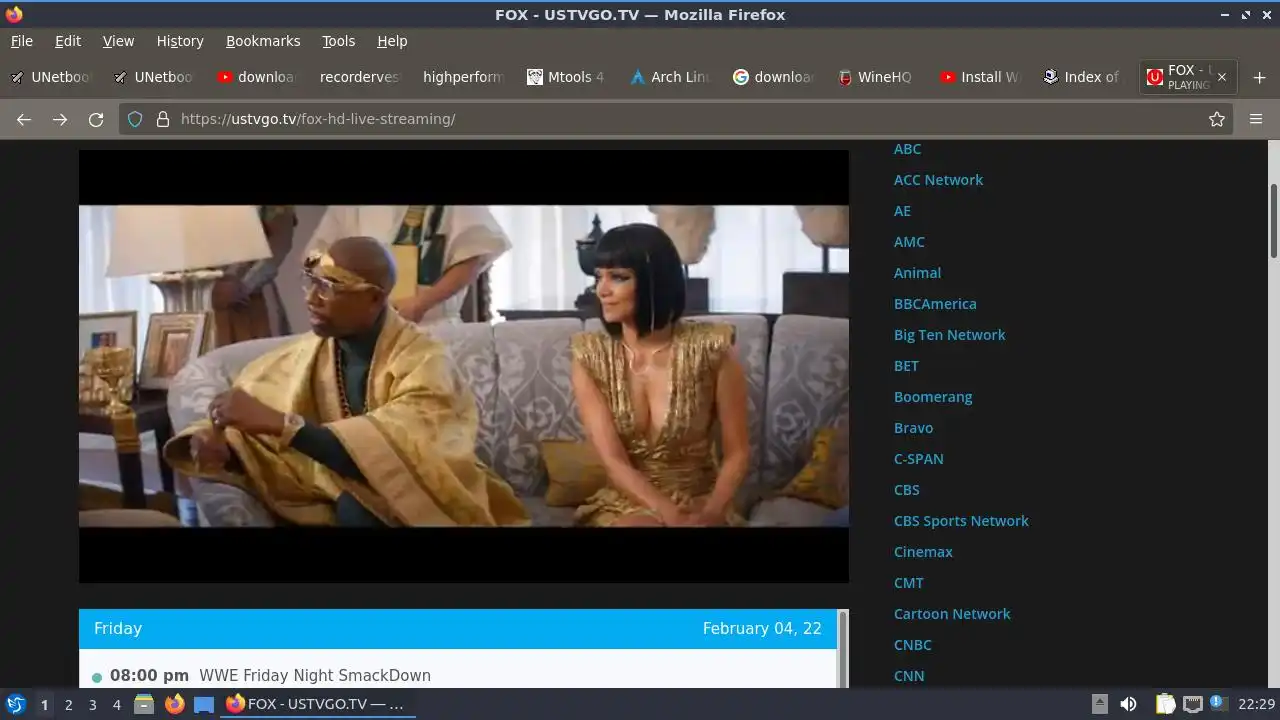Viewport: 1280px width, 720px height.
Task: Open the tracking protection shield
Action: (x=137, y=119)
